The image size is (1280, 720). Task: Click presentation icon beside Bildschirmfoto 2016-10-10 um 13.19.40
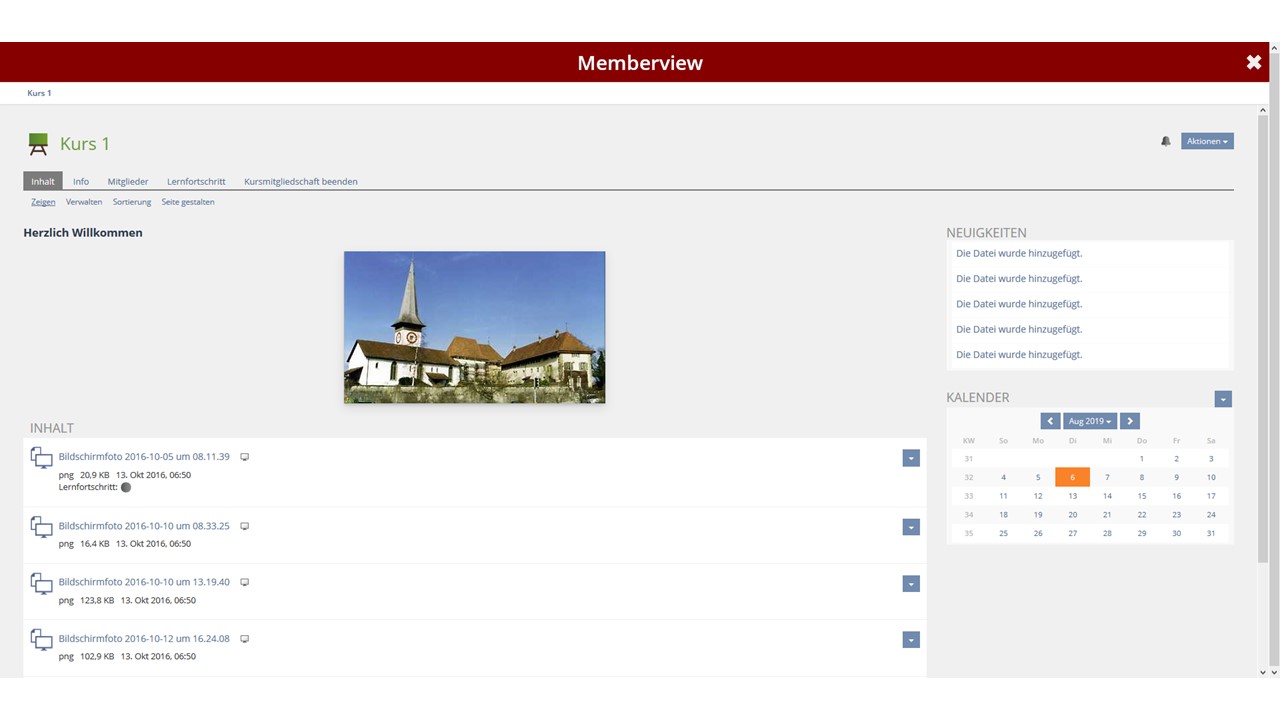[x=245, y=582]
